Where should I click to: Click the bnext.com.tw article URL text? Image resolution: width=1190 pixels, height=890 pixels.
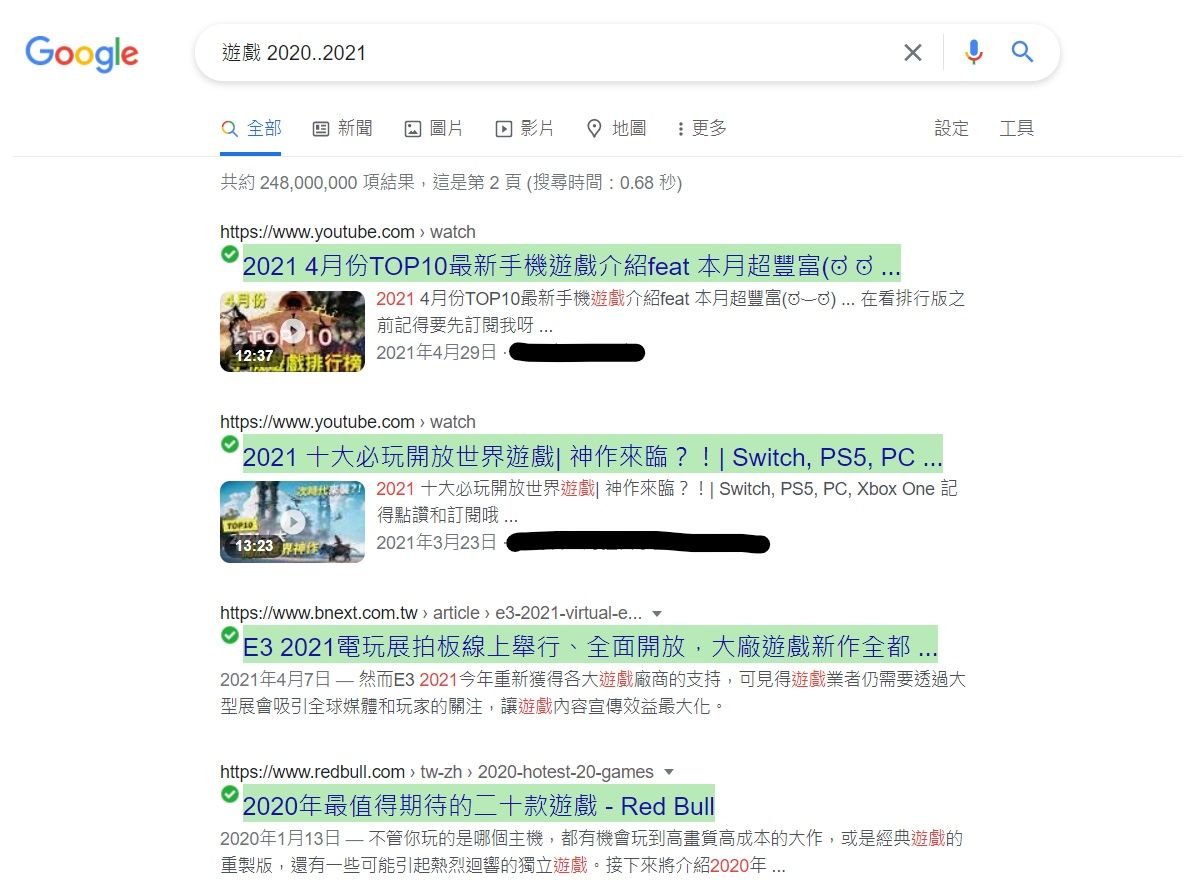(431, 612)
